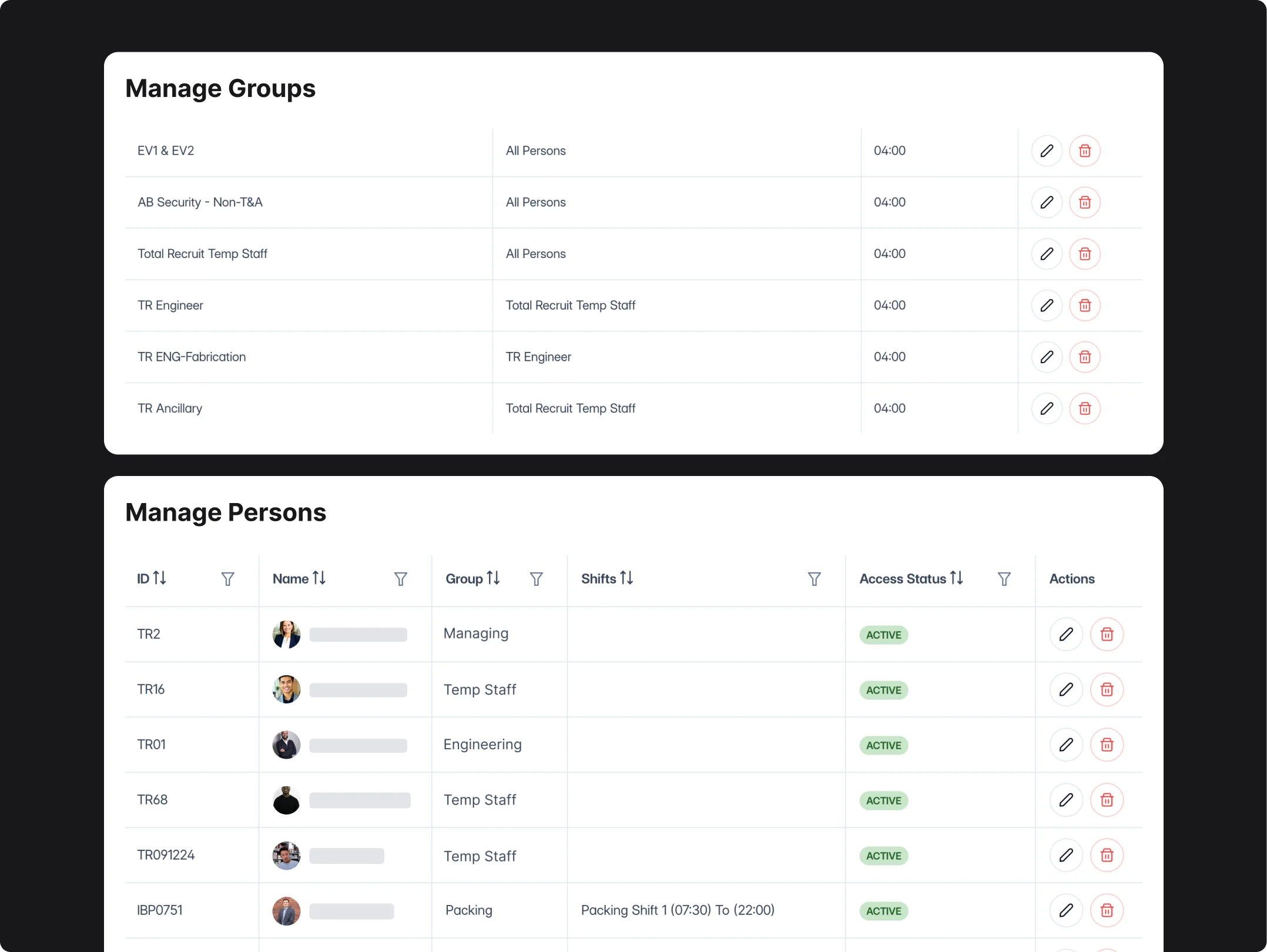Click TR16's profile picture
This screenshot has width=1267, height=952.
tap(286, 689)
